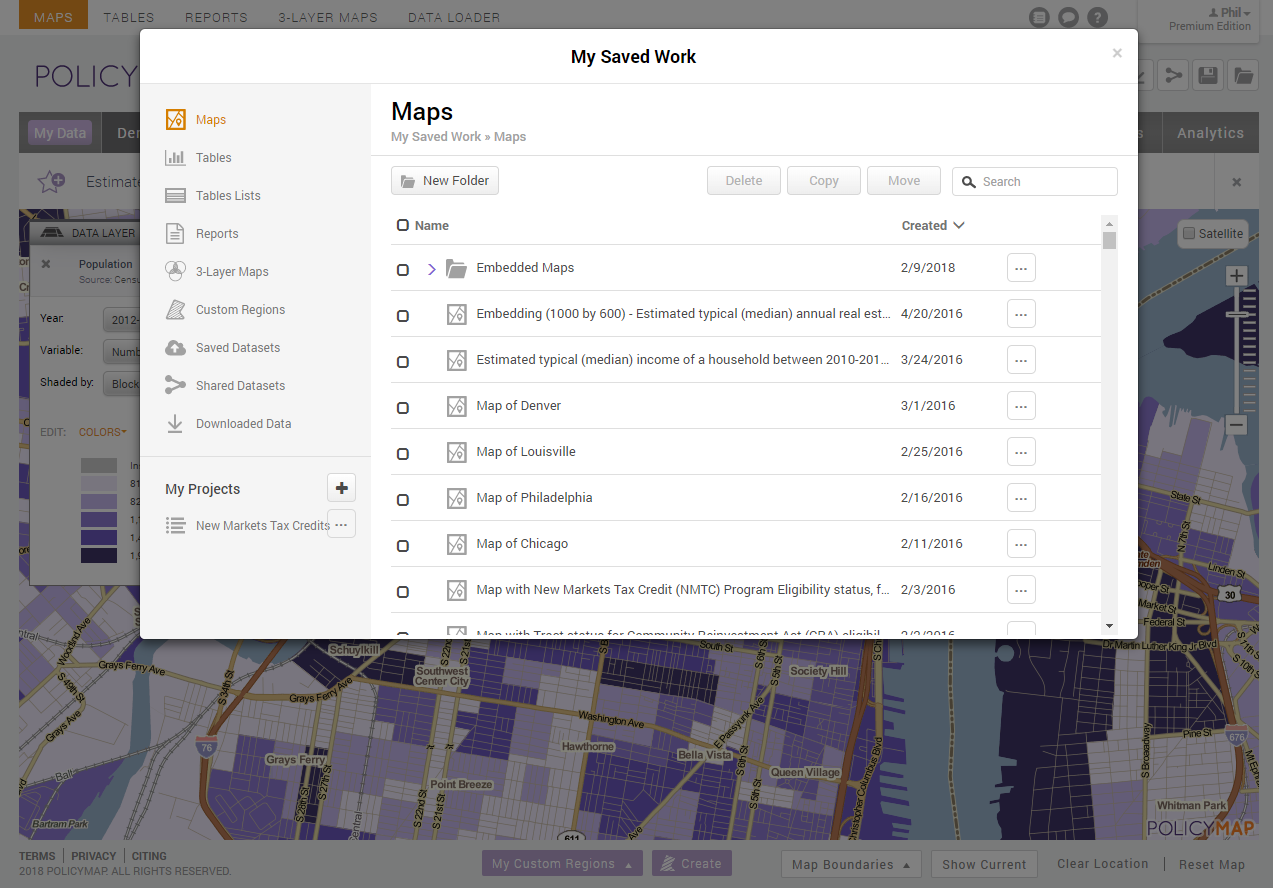Click the share icon in top toolbar
Image resolution: width=1273 pixels, height=888 pixels.
pos(1173,75)
